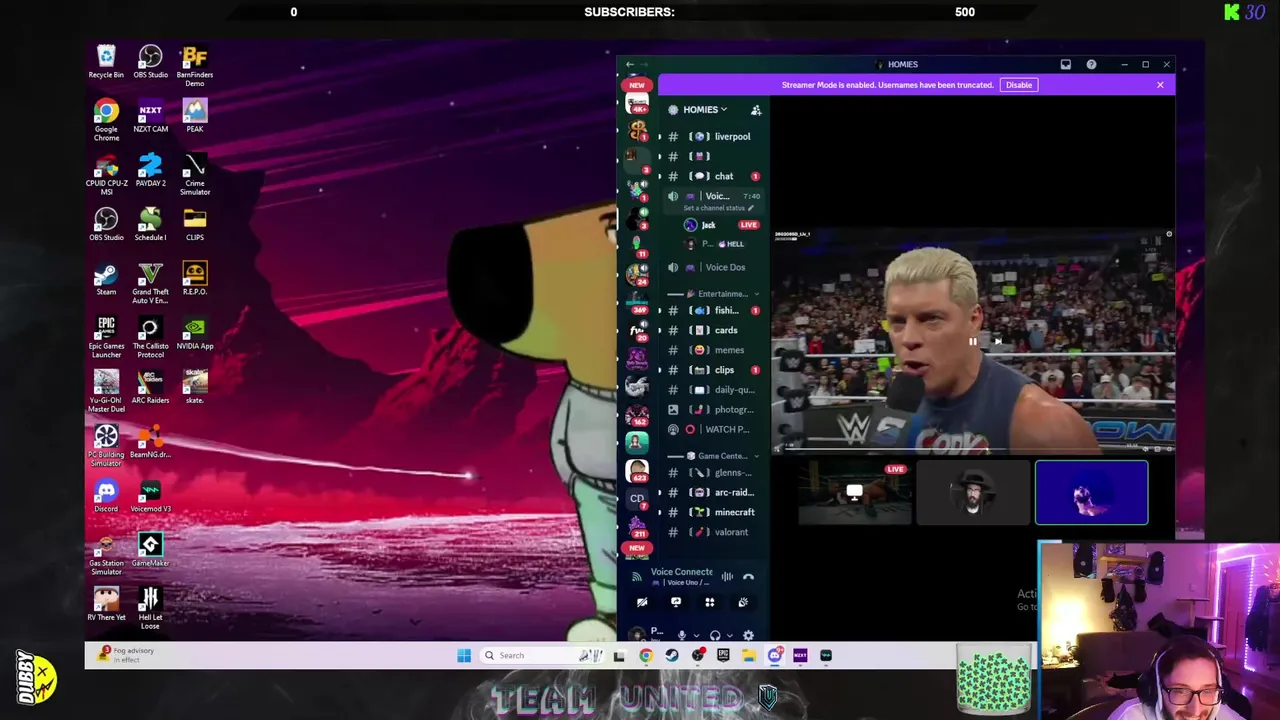This screenshot has height=720, width=1280.
Task: Disconnect from the voice channel
Action: tap(748, 577)
